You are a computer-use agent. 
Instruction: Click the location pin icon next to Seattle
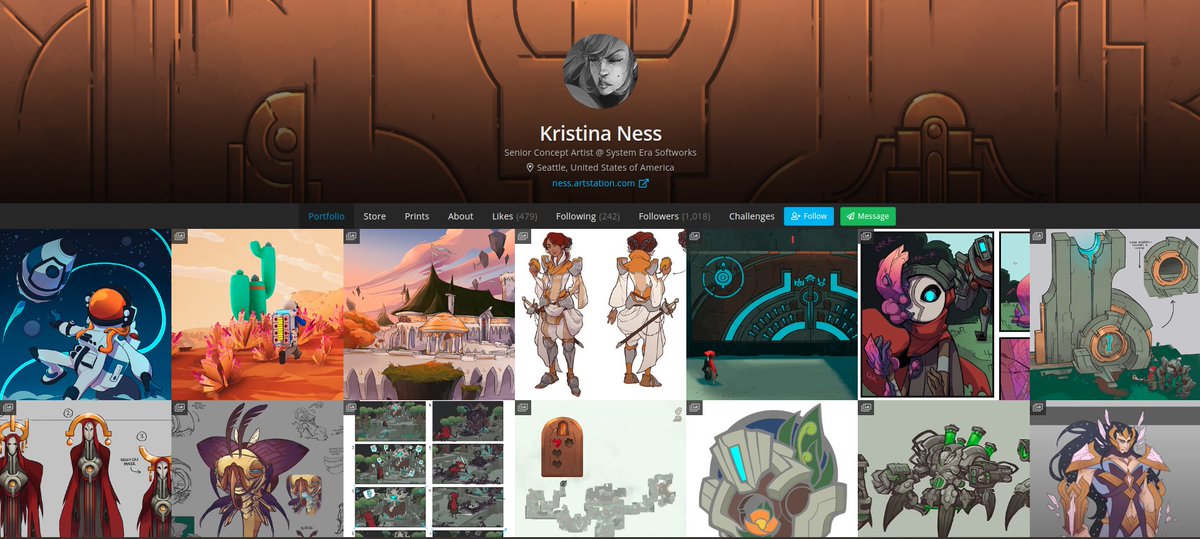[x=530, y=168]
